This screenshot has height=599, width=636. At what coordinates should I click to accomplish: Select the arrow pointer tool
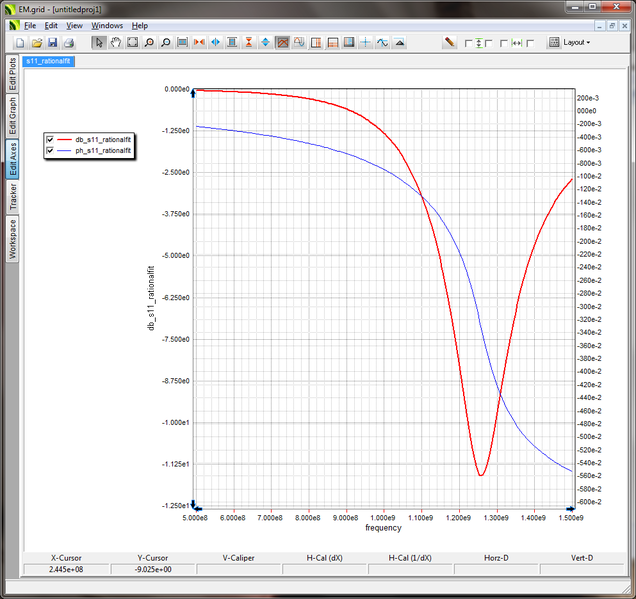point(98,43)
